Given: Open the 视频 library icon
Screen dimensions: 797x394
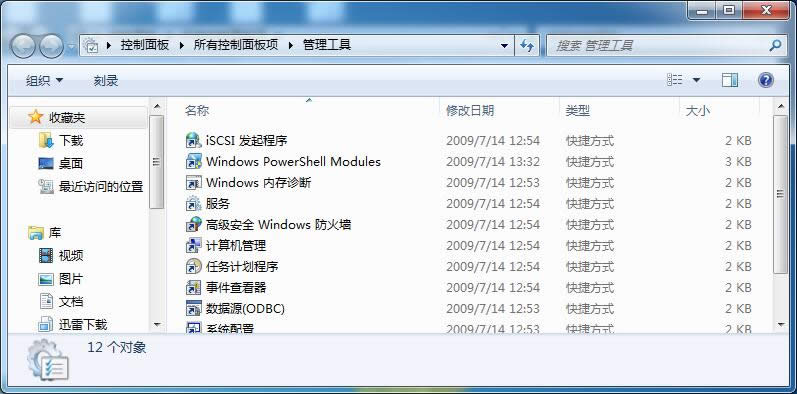Looking at the screenshot, I should [x=46, y=255].
